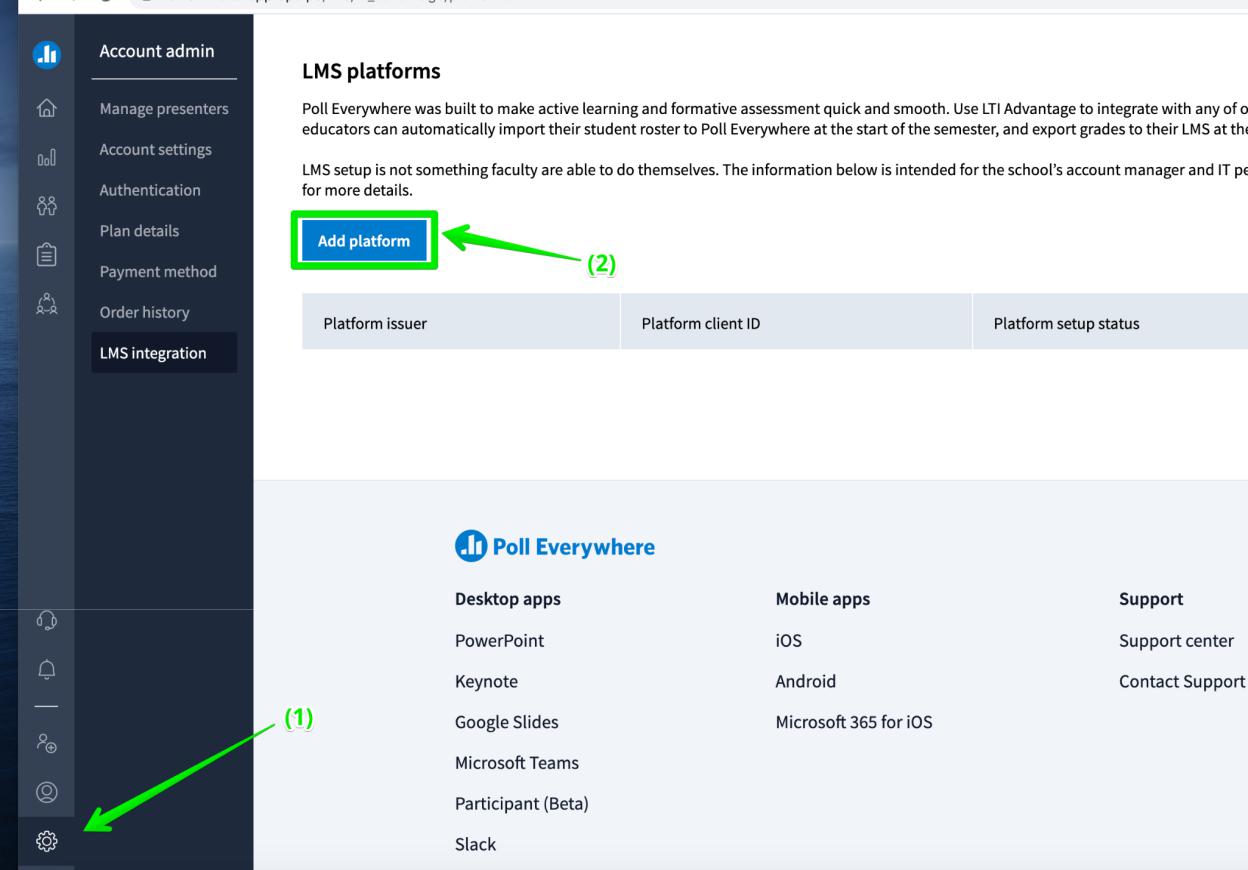Click the Poll Everywhere footer logo

tap(555, 547)
